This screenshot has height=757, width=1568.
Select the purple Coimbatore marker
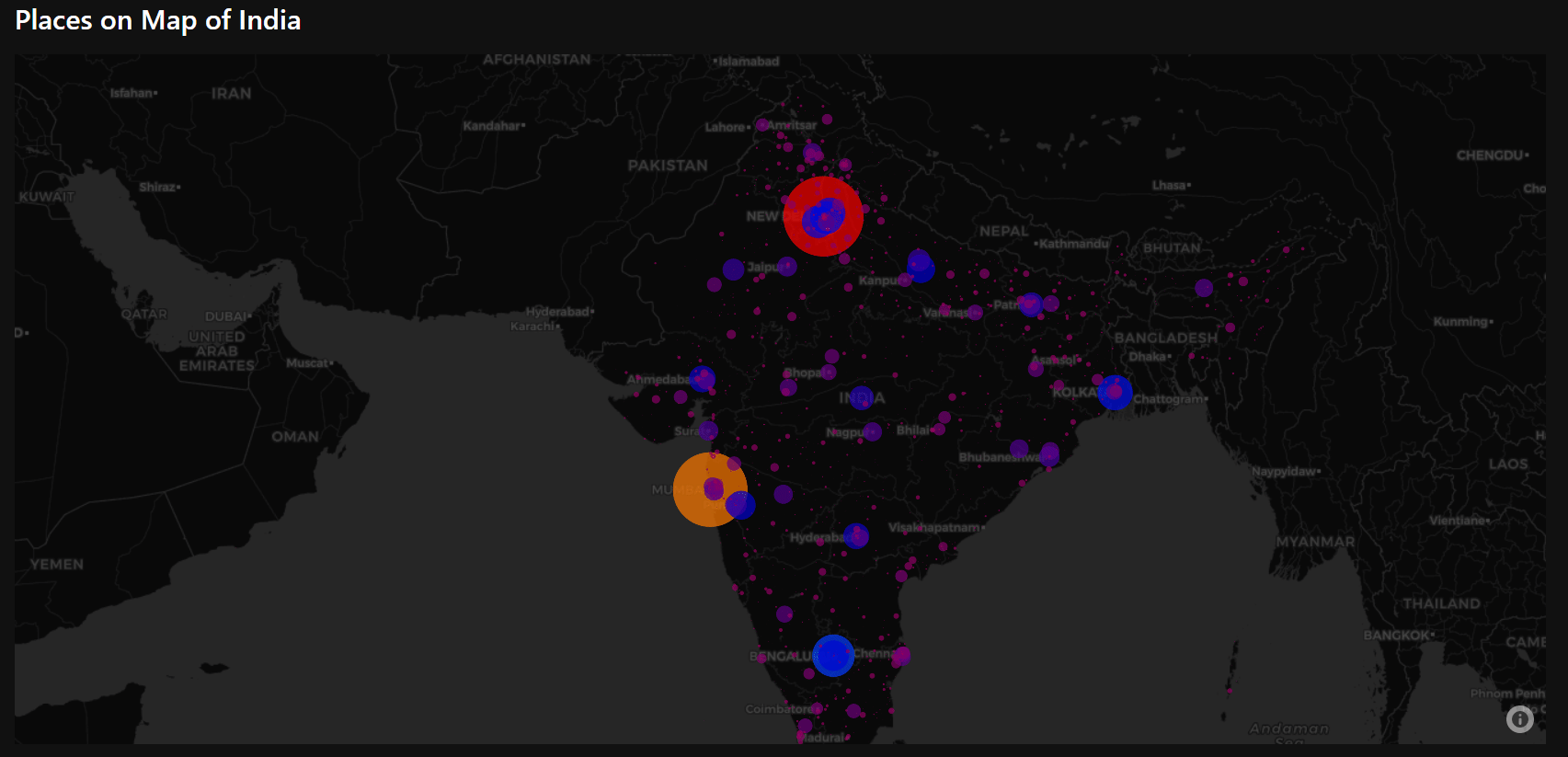[x=817, y=709]
